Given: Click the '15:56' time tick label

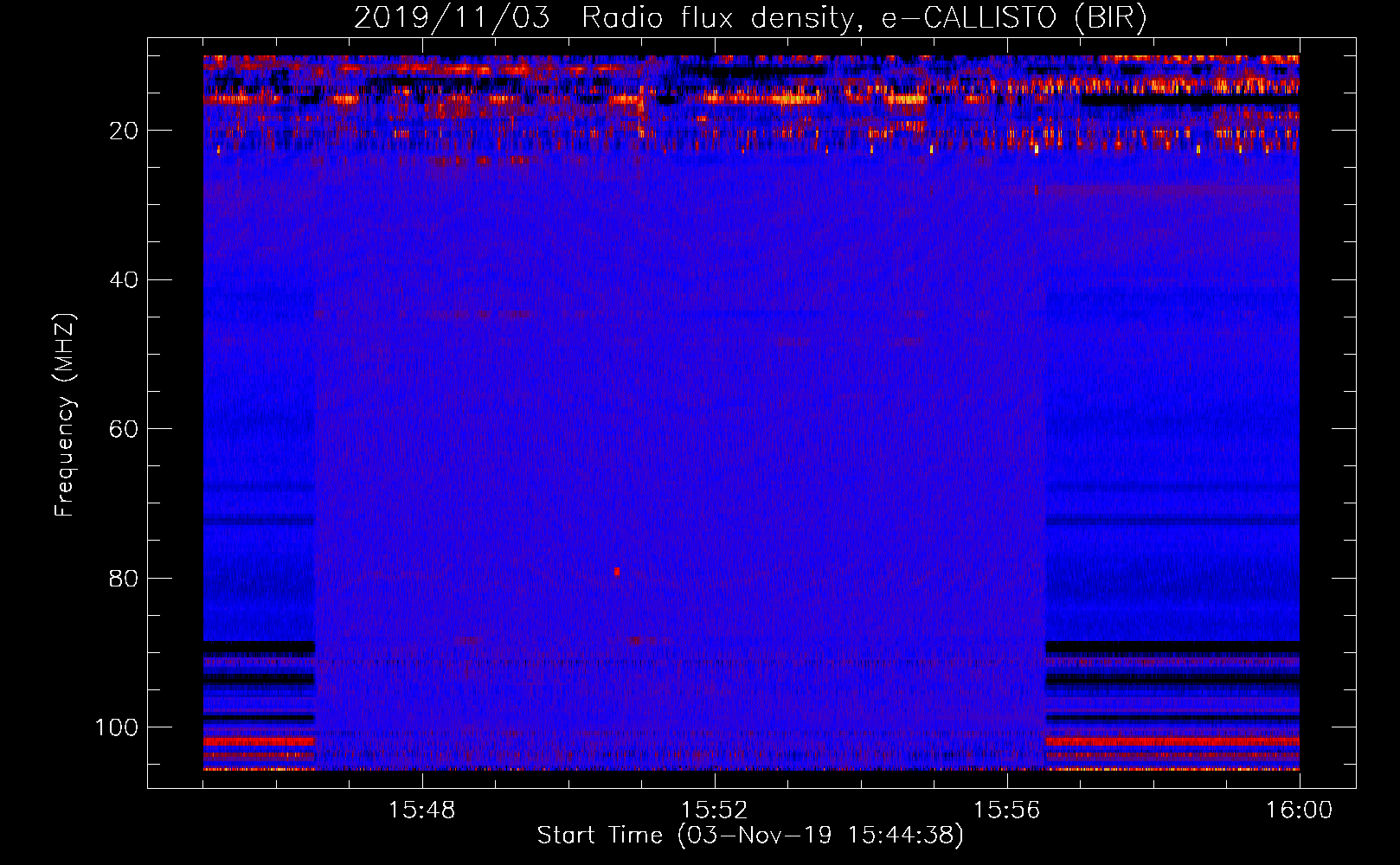Looking at the screenshot, I should tap(1006, 811).
